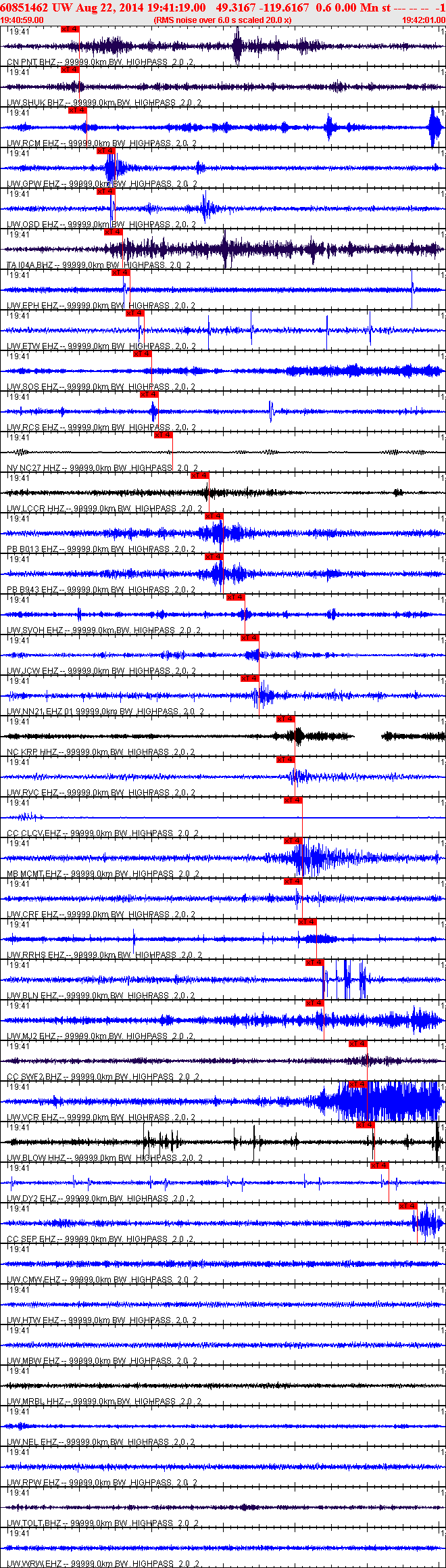Select the 'UW RRHS EHZ' station label
The image size is (446, 1568).
35,955
